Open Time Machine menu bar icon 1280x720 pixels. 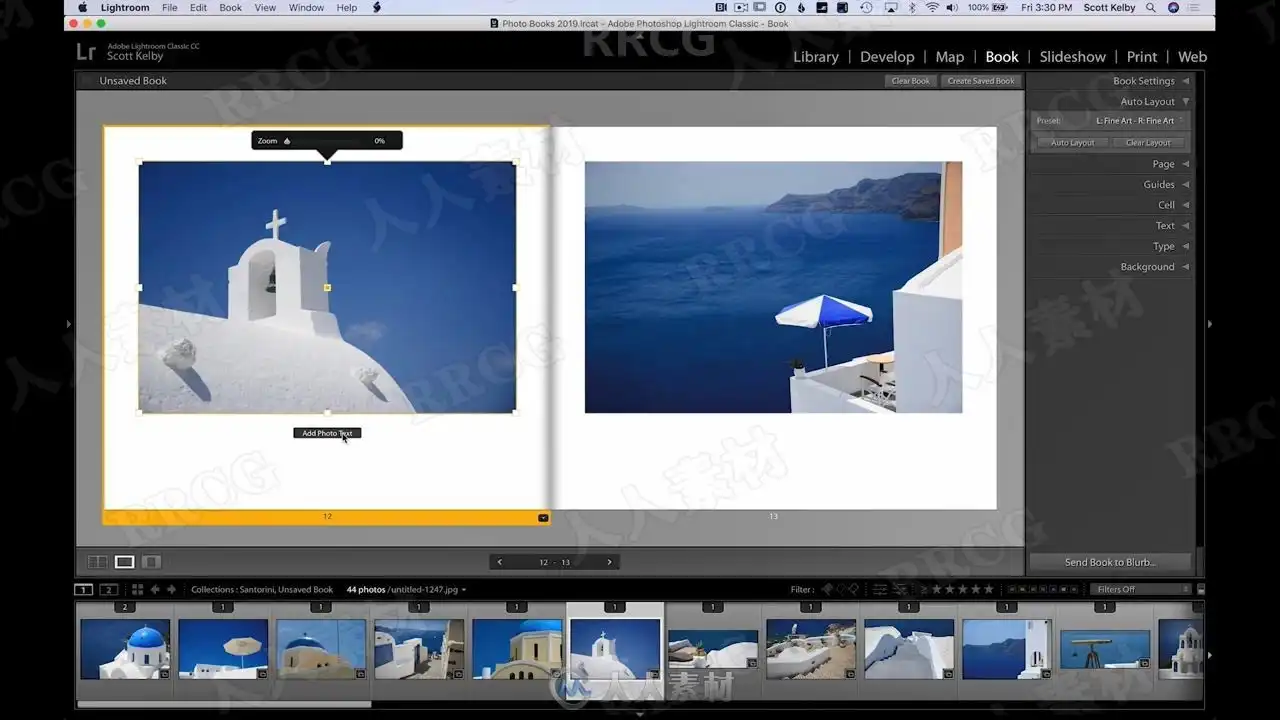point(866,8)
